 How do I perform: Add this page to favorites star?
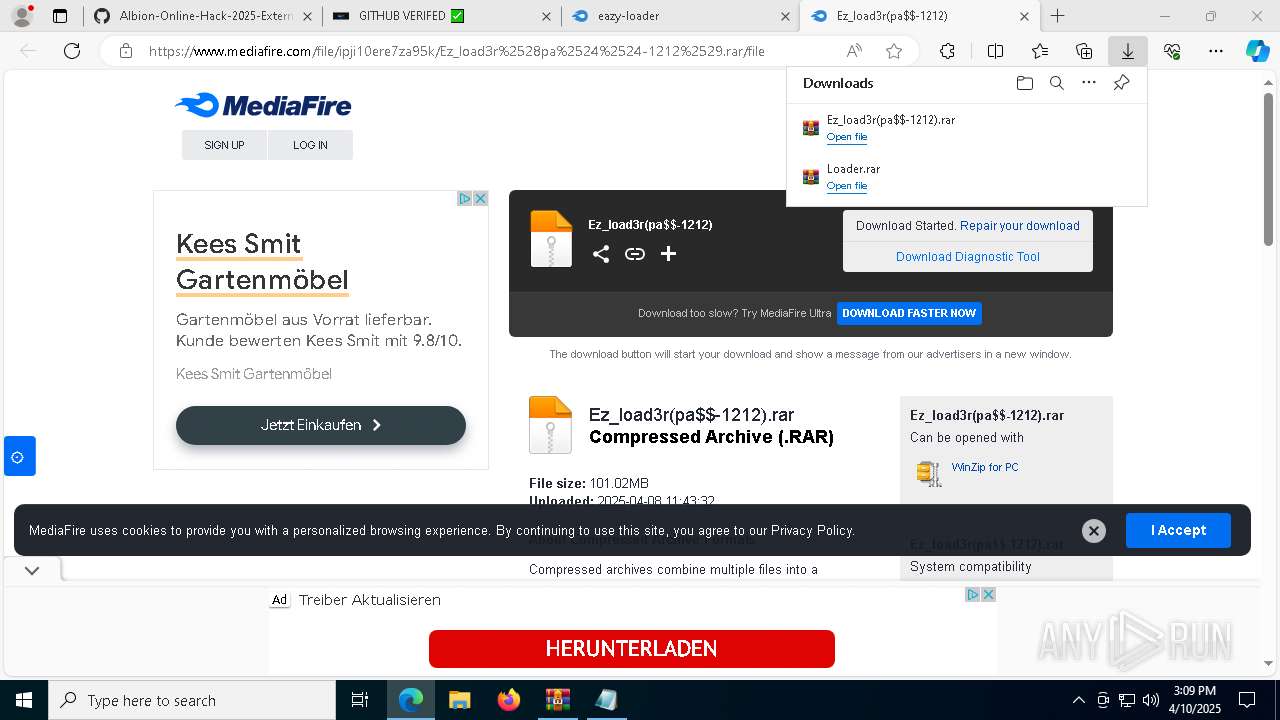click(x=894, y=51)
